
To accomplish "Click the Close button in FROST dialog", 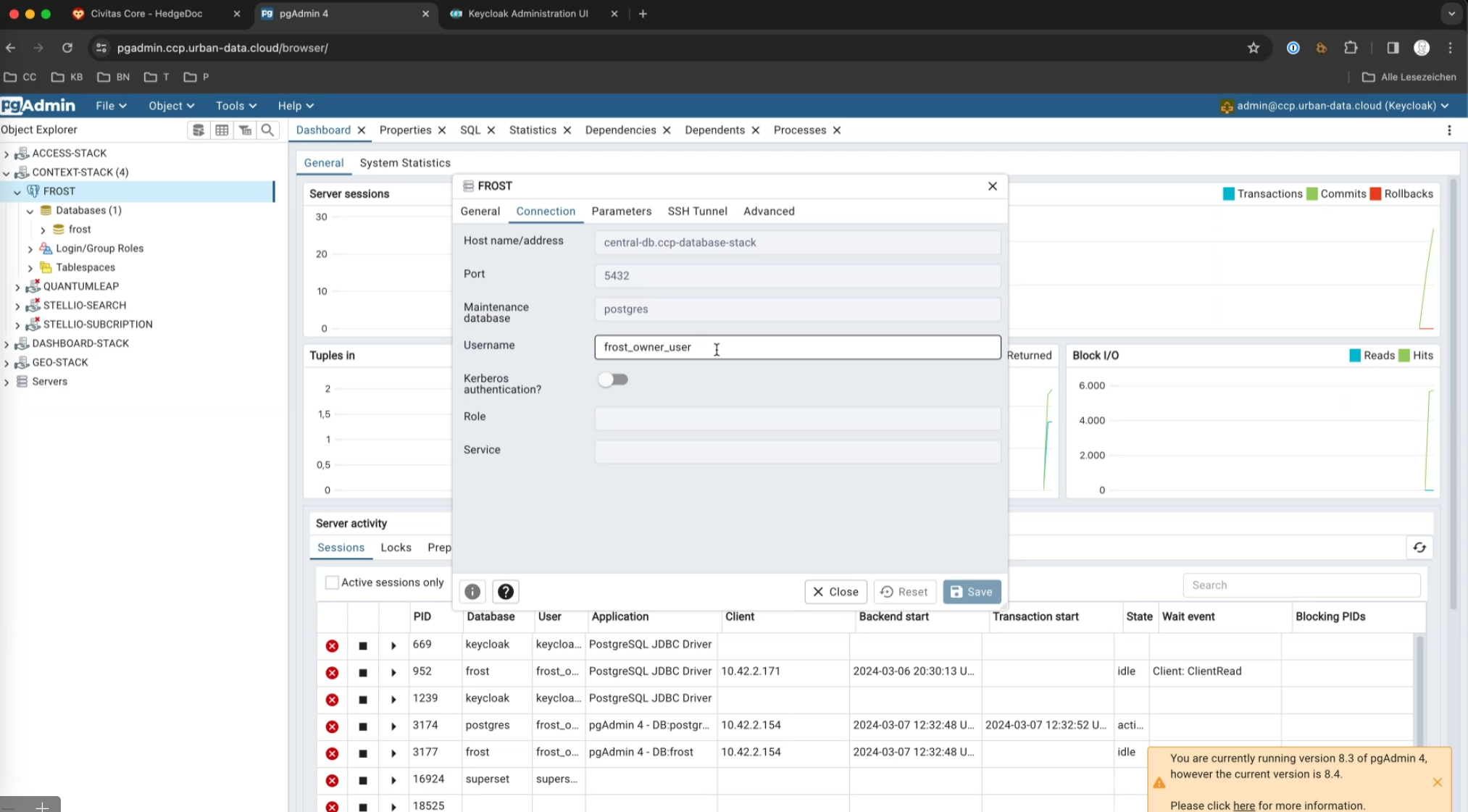I will click(x=835, y=592).
